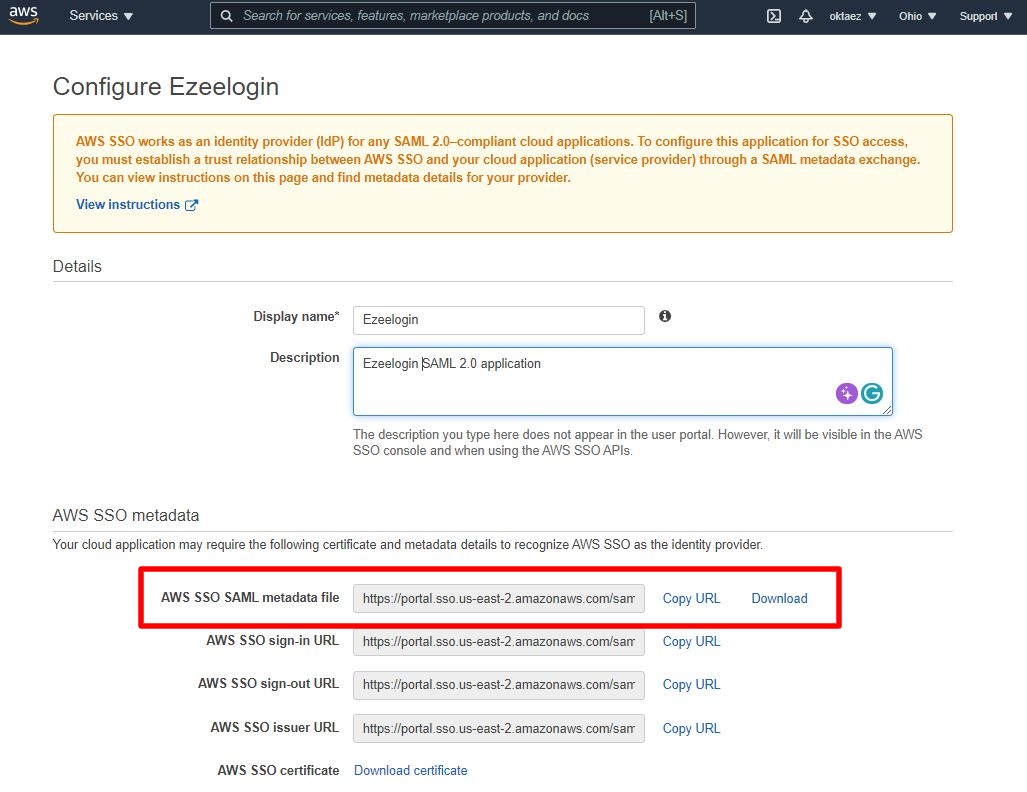The image size is (1027, 792).
Task: Click the info icon beside Display name
Action: [665, 316]
